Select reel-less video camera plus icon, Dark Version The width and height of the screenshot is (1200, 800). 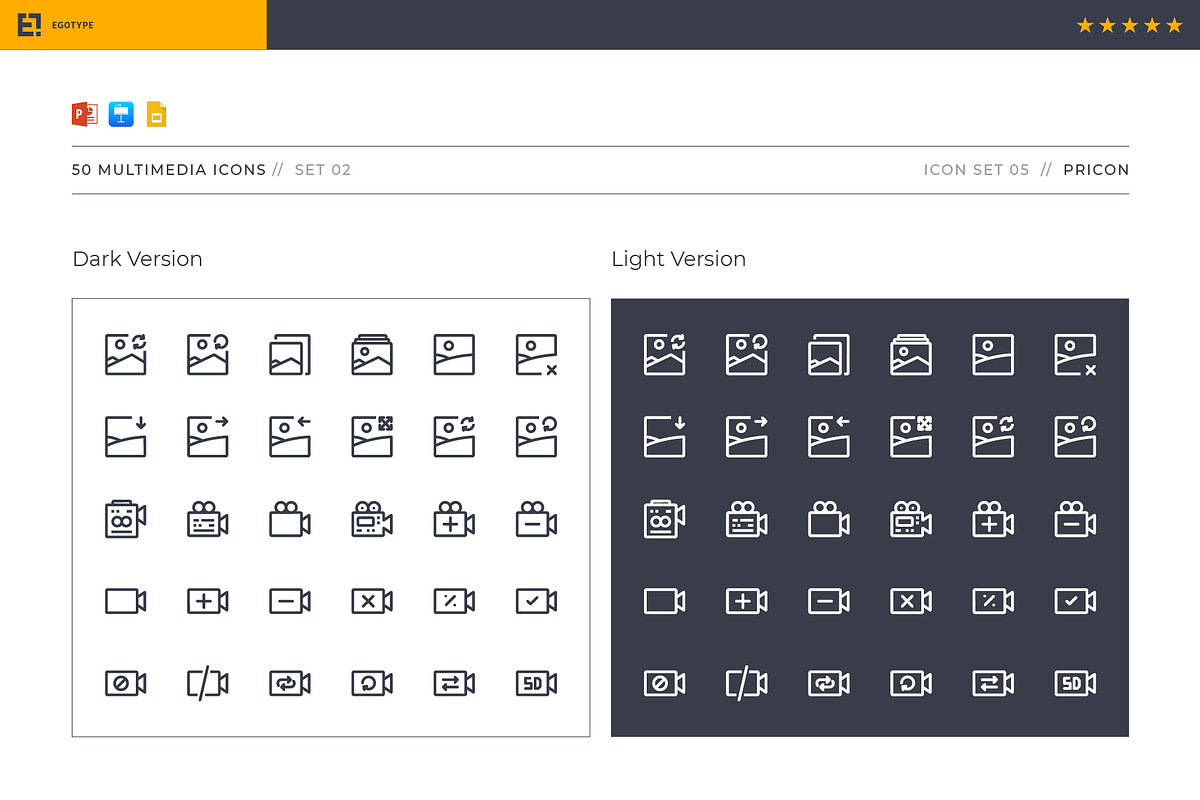(208, 601)
